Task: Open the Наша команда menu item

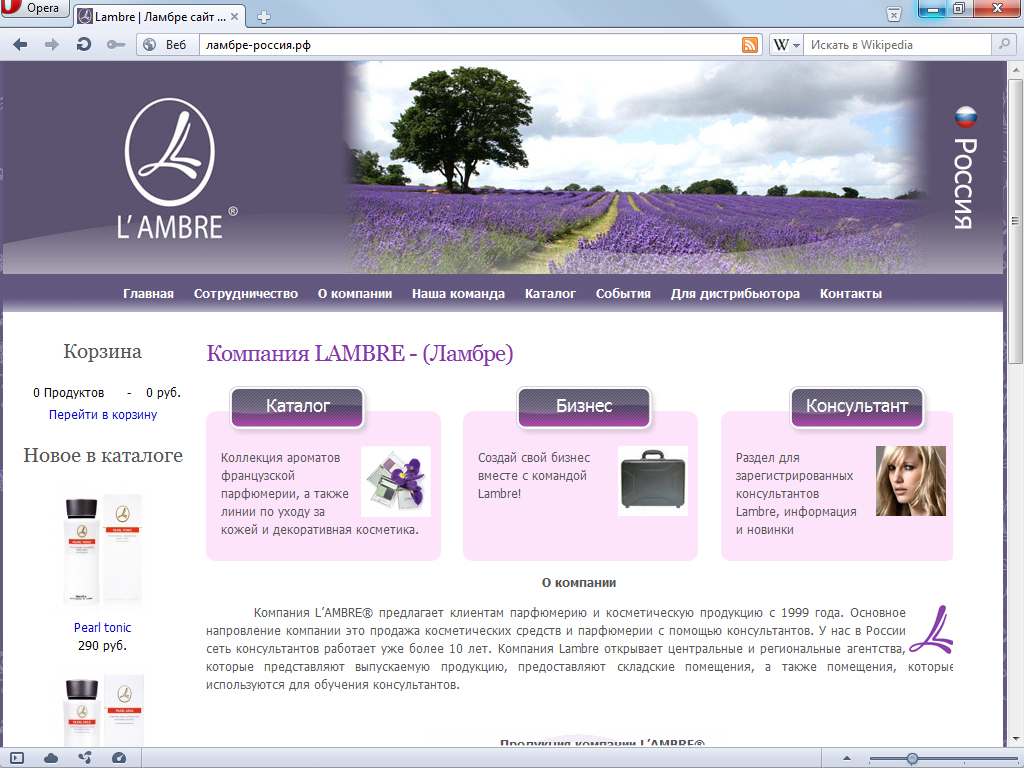Action: [458, 294]
